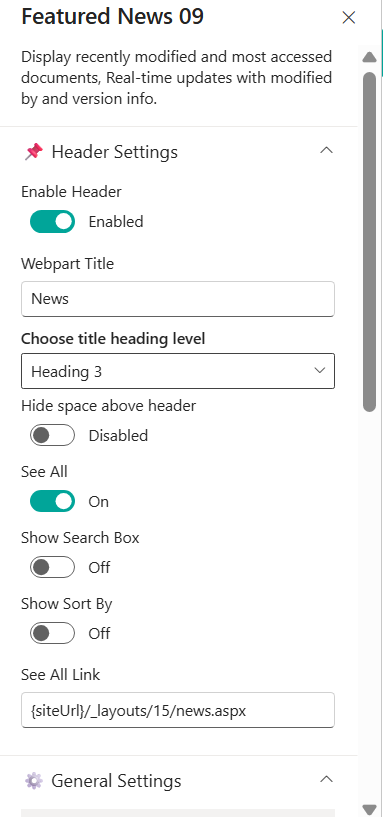Click the Disabled status label
383x817 pixels.
118,435
